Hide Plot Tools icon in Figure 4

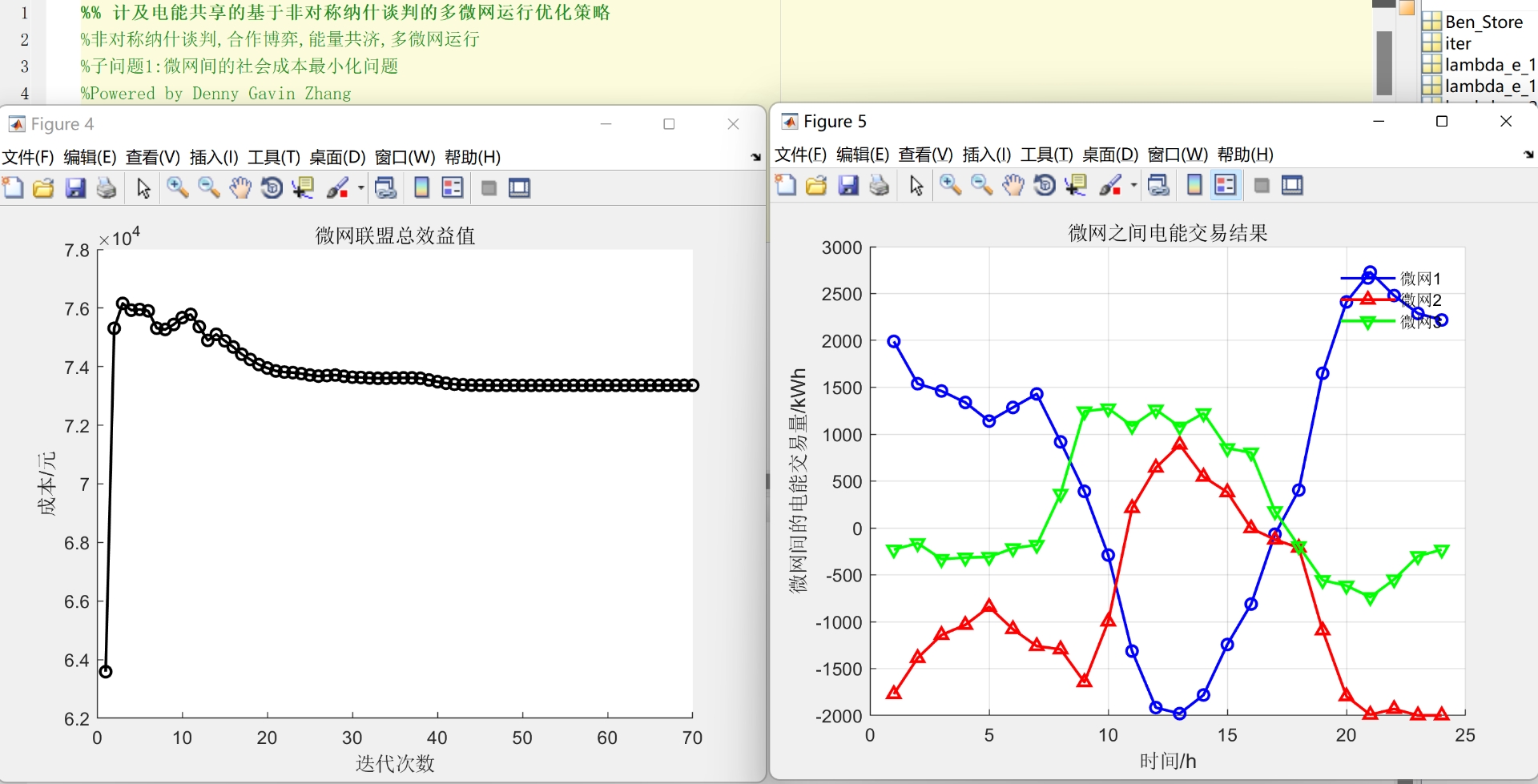click(489, 187)
